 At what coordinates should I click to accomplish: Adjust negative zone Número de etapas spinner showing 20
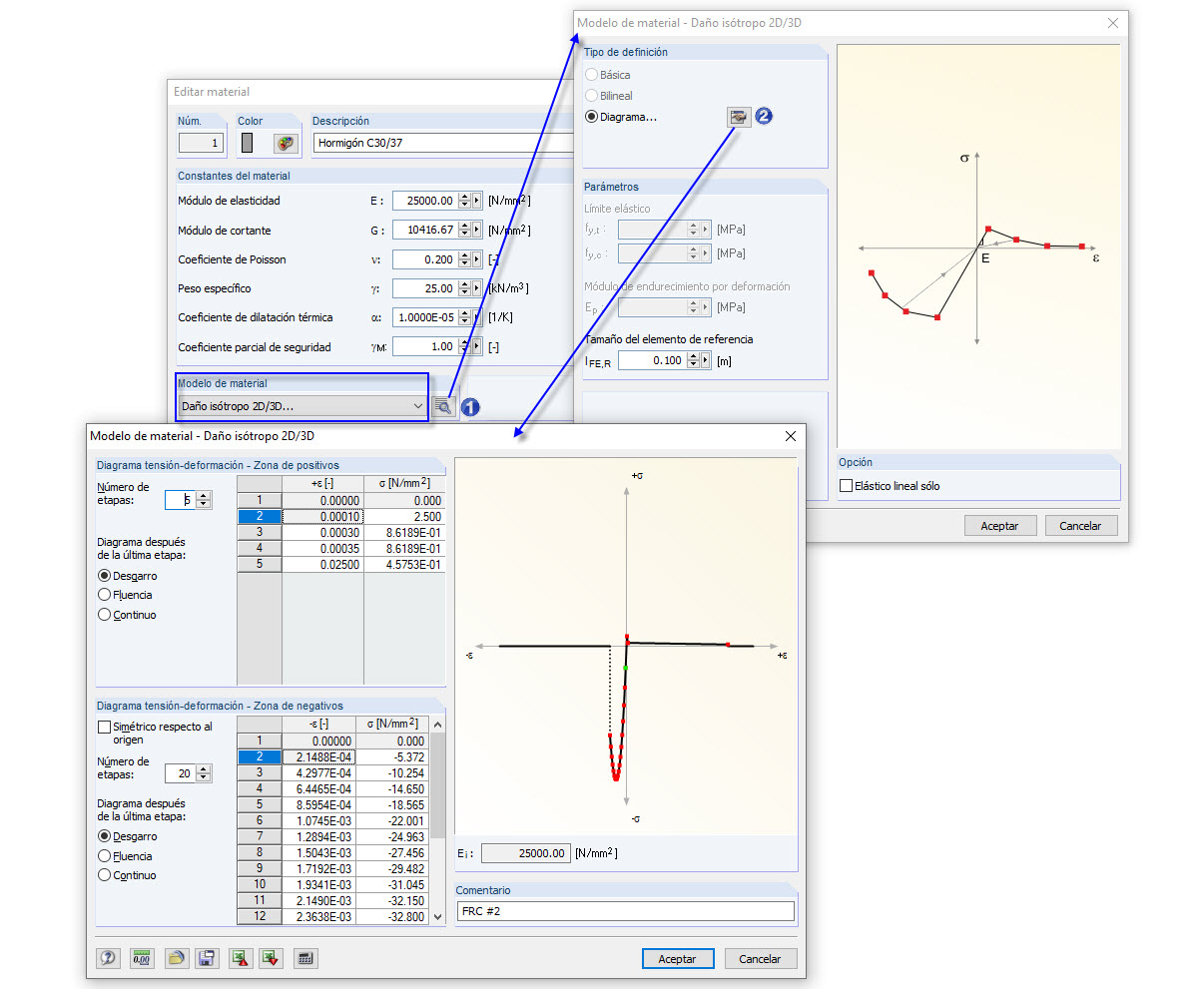(x=204, y=773)
